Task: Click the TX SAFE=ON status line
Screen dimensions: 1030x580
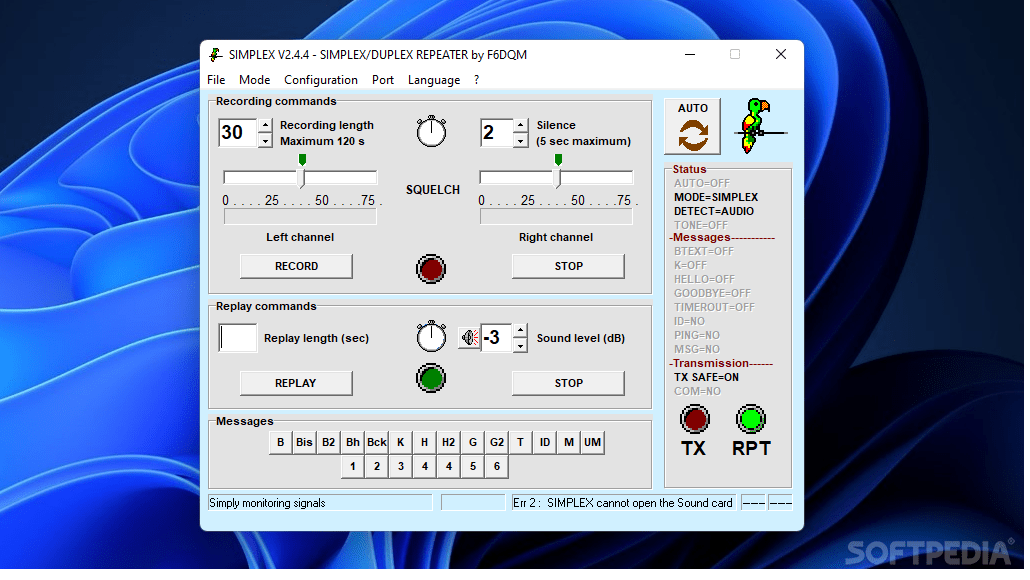Action: [x=706, y=378]
